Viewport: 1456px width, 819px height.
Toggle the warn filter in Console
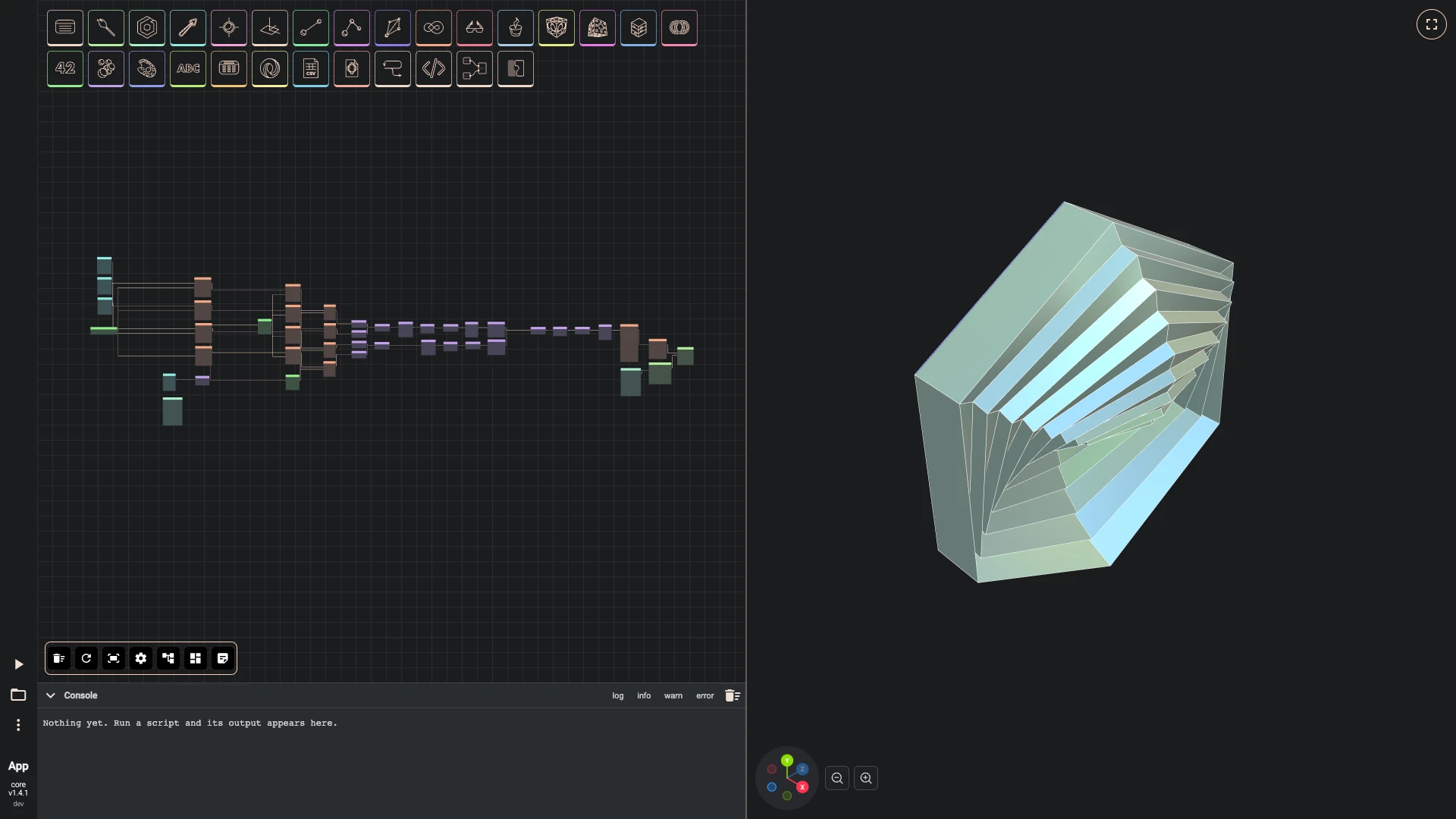pos(673,695)
